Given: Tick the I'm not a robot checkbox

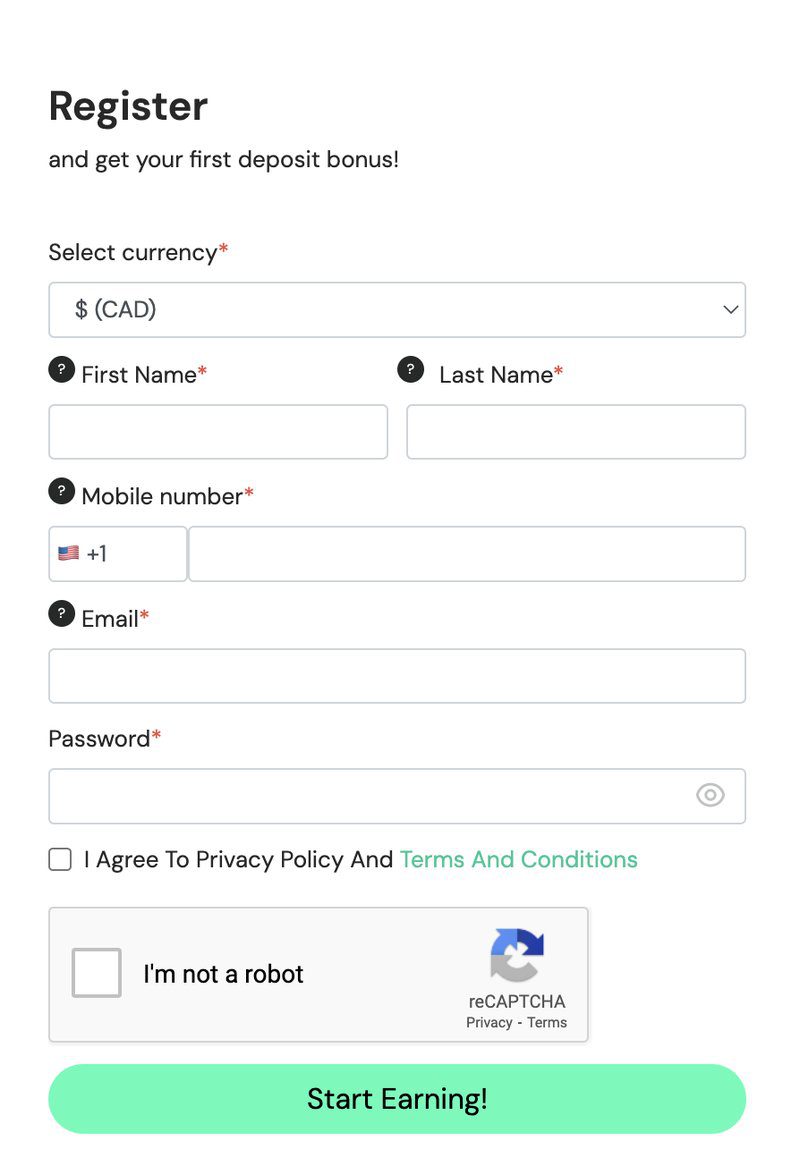Looking at the screenshot, I should pos(97,973).
